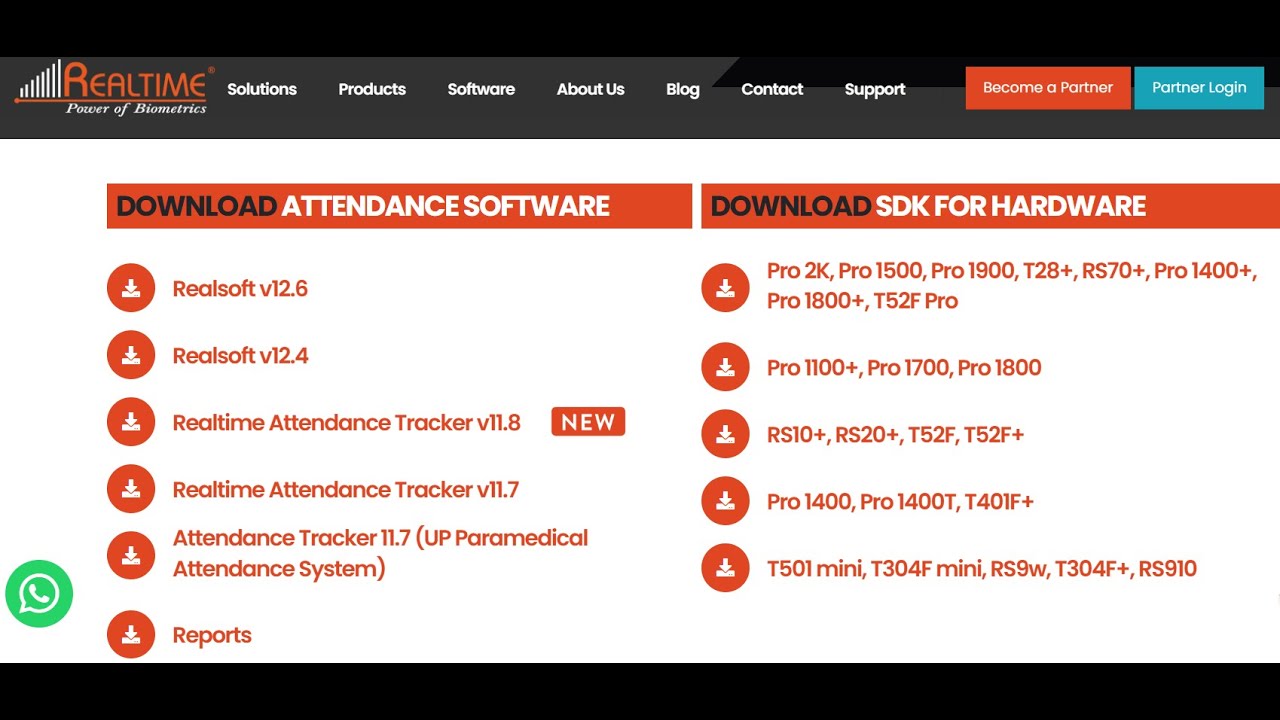Open the Contact page
Screen dimensions: 1280x720
[x=772, y=89]
